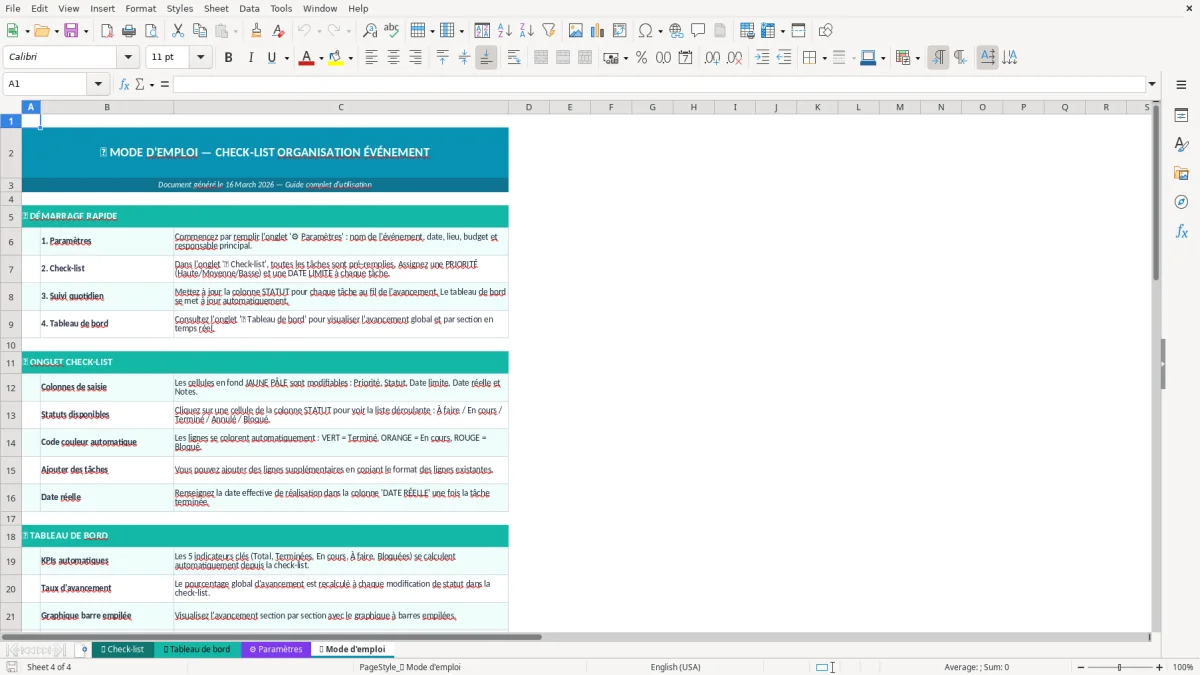
Task: Format as percent icon
Action: (x=642, y=58)
